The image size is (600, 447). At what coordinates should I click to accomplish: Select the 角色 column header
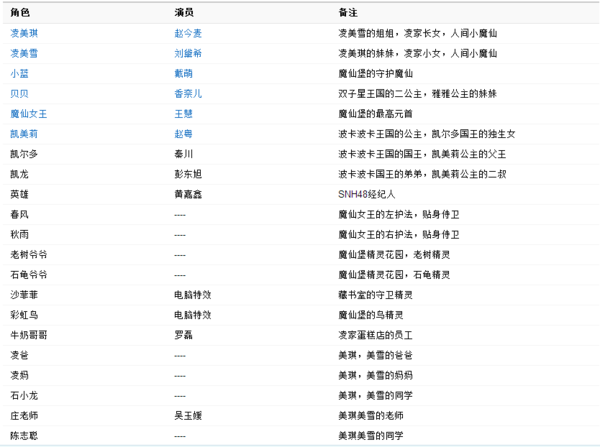tap(20, 13)
